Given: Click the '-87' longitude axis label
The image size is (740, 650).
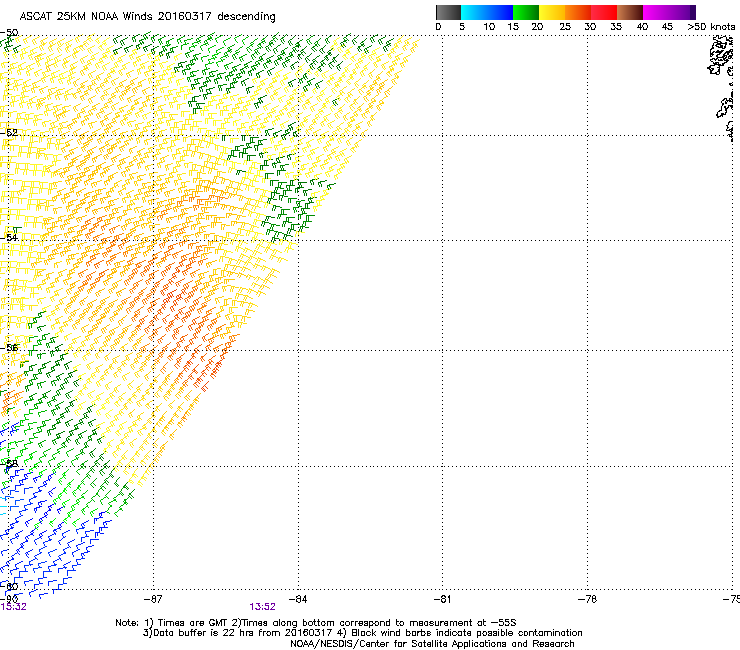Looking at the screenshot, I should (153, 599).
